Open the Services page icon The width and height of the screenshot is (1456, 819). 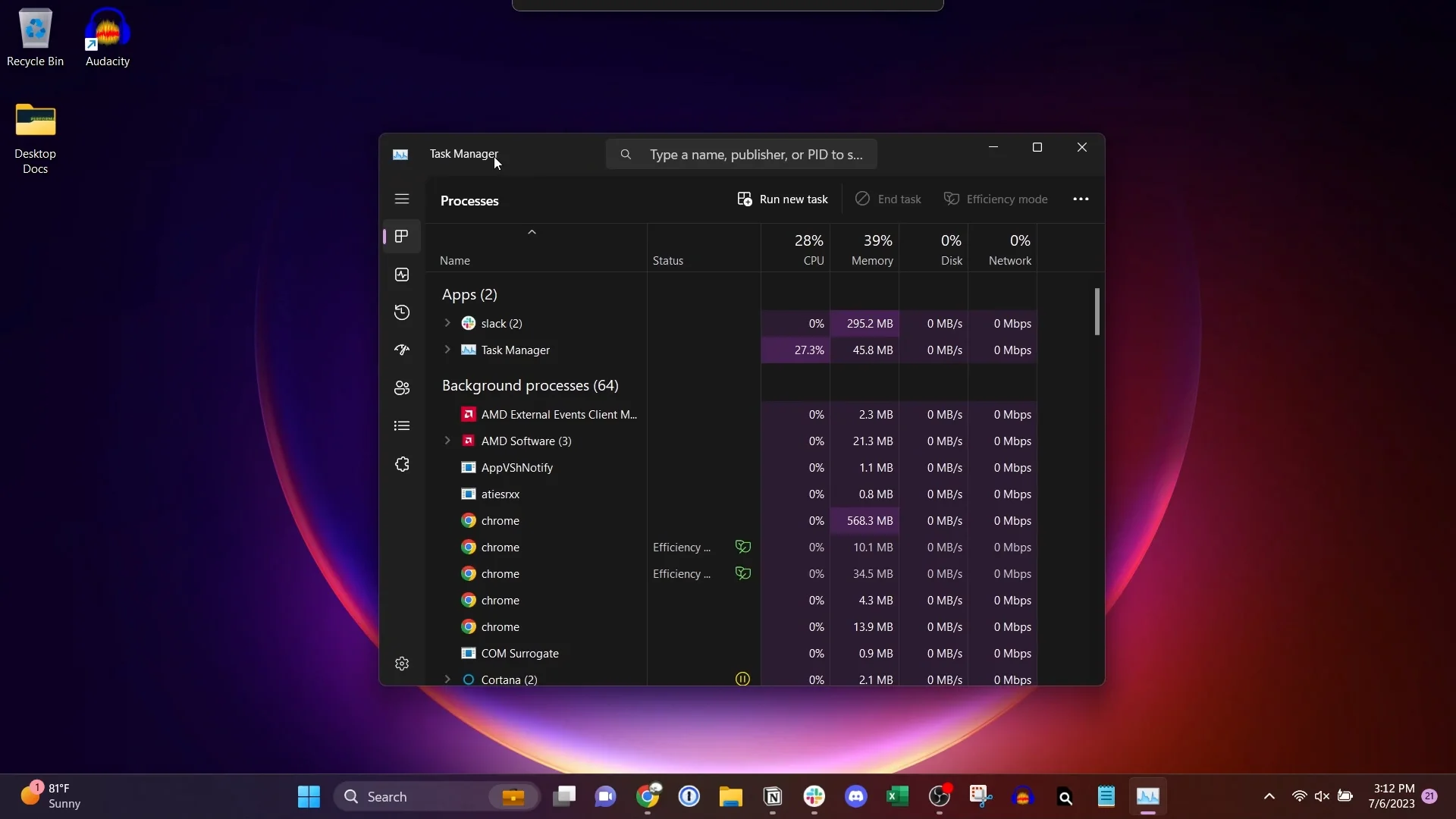tap(402, 464)
